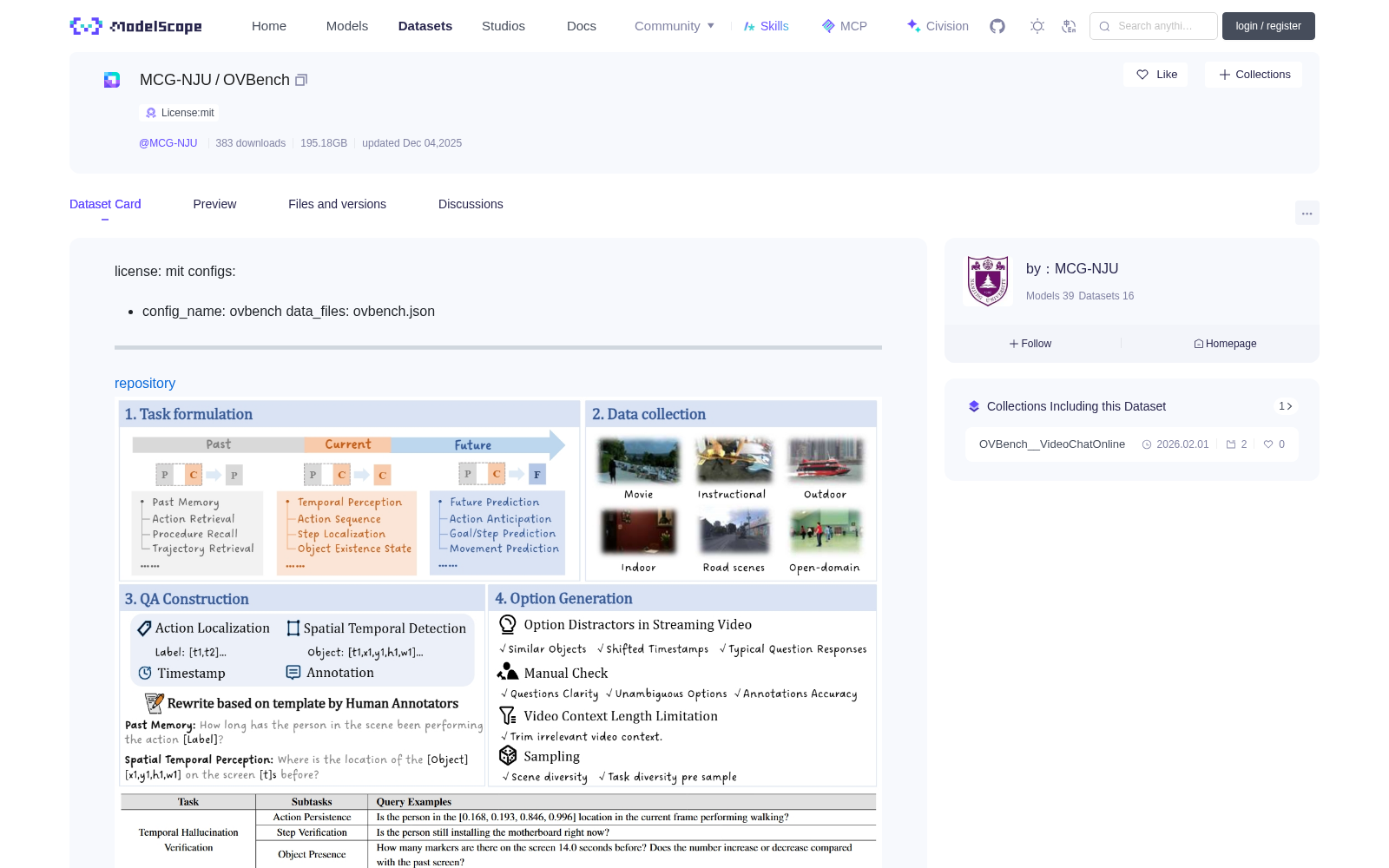The height and width of the screenshot is (868, 1389).
Task: Click the collection heart likes icon
Action: coord(1268,444)
